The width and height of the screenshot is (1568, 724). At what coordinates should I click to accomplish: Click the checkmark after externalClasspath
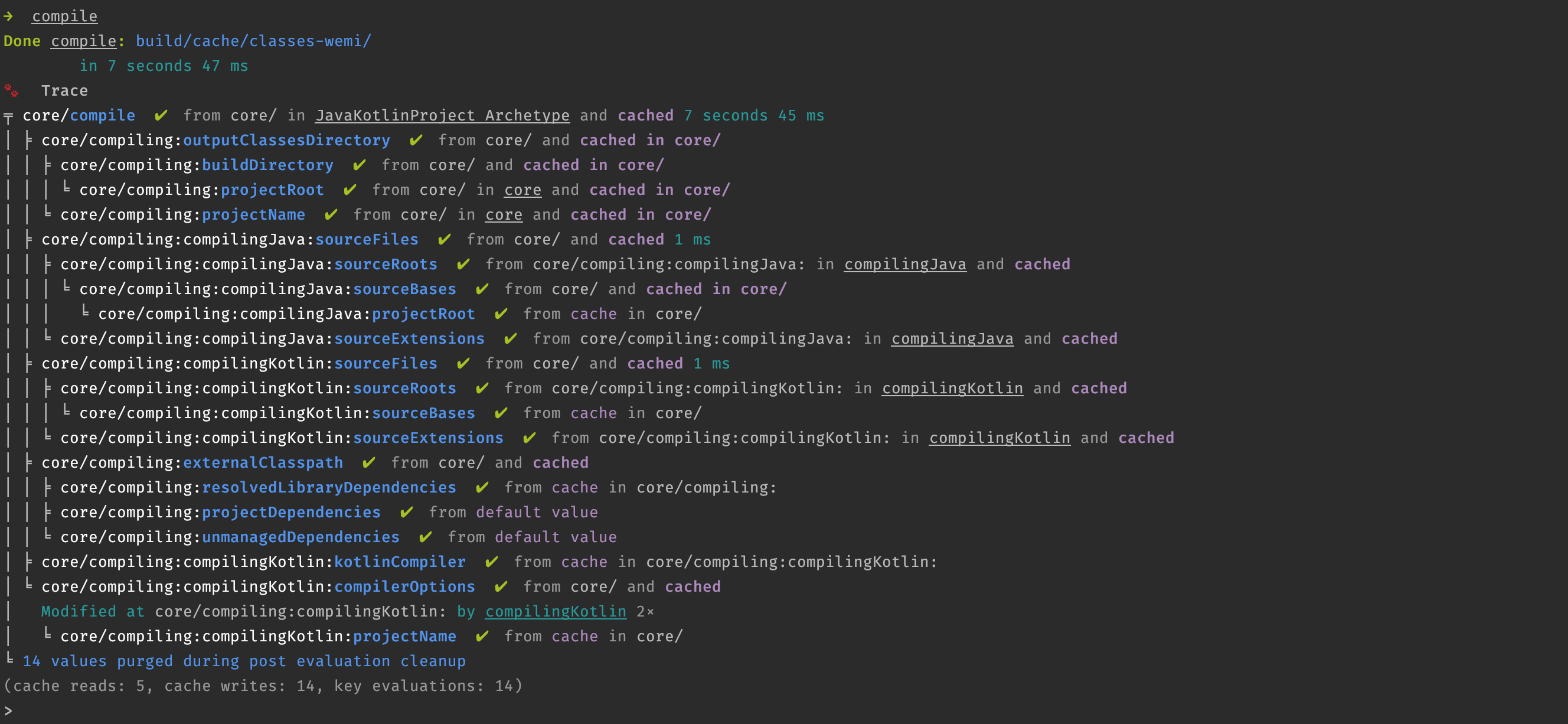click(368, 462)
